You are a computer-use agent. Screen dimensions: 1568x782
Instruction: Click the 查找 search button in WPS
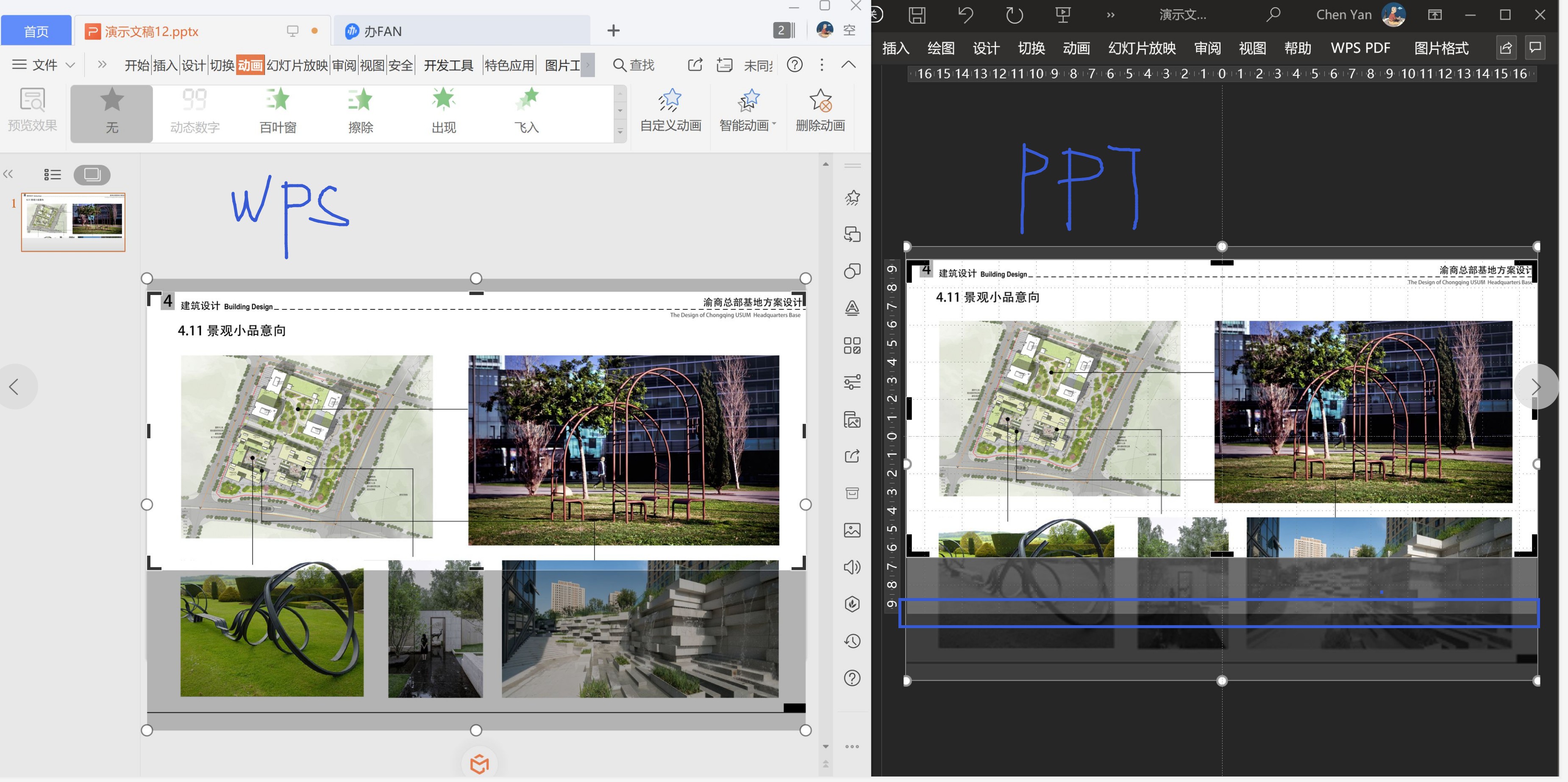tap(634, 64)
